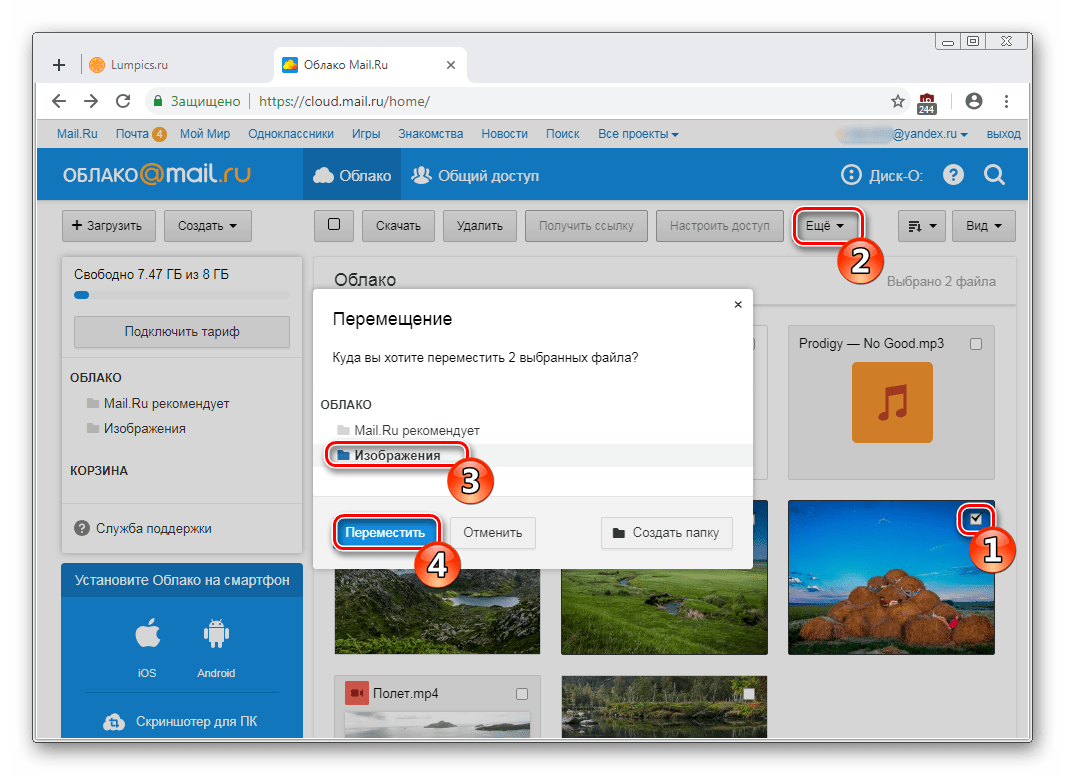Click Создать папку in the dialog
This screenshot has width=1065, height=775.
666,533
